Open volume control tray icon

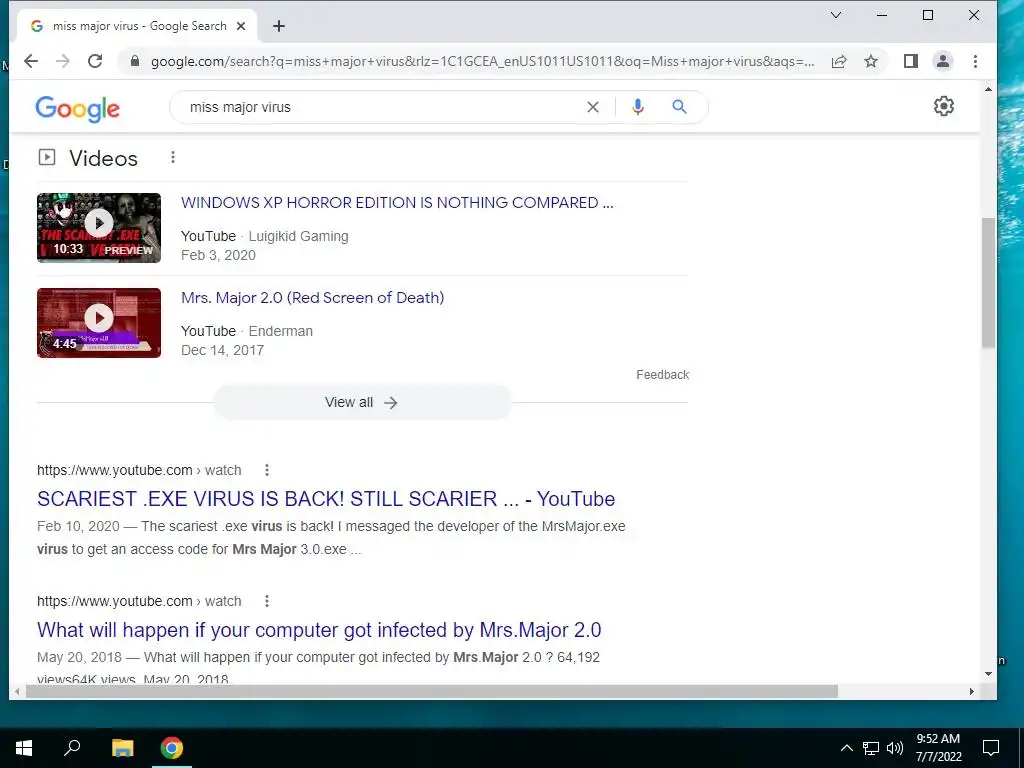point(895,748)
